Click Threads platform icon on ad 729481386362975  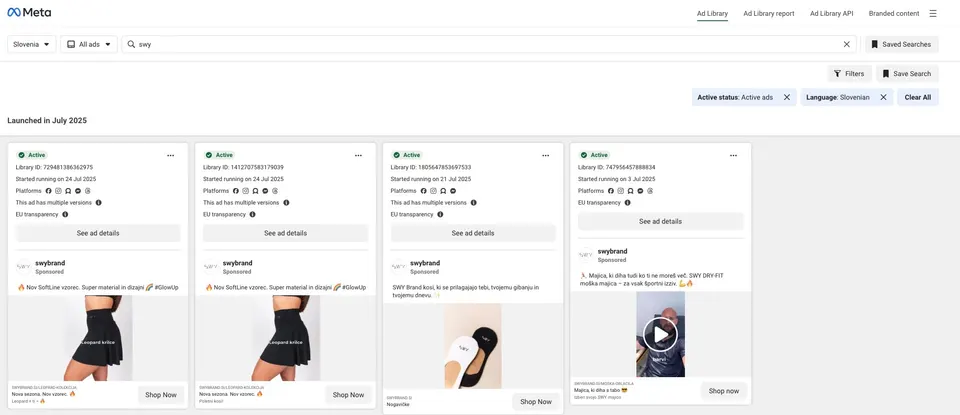[x=88, y=191]
